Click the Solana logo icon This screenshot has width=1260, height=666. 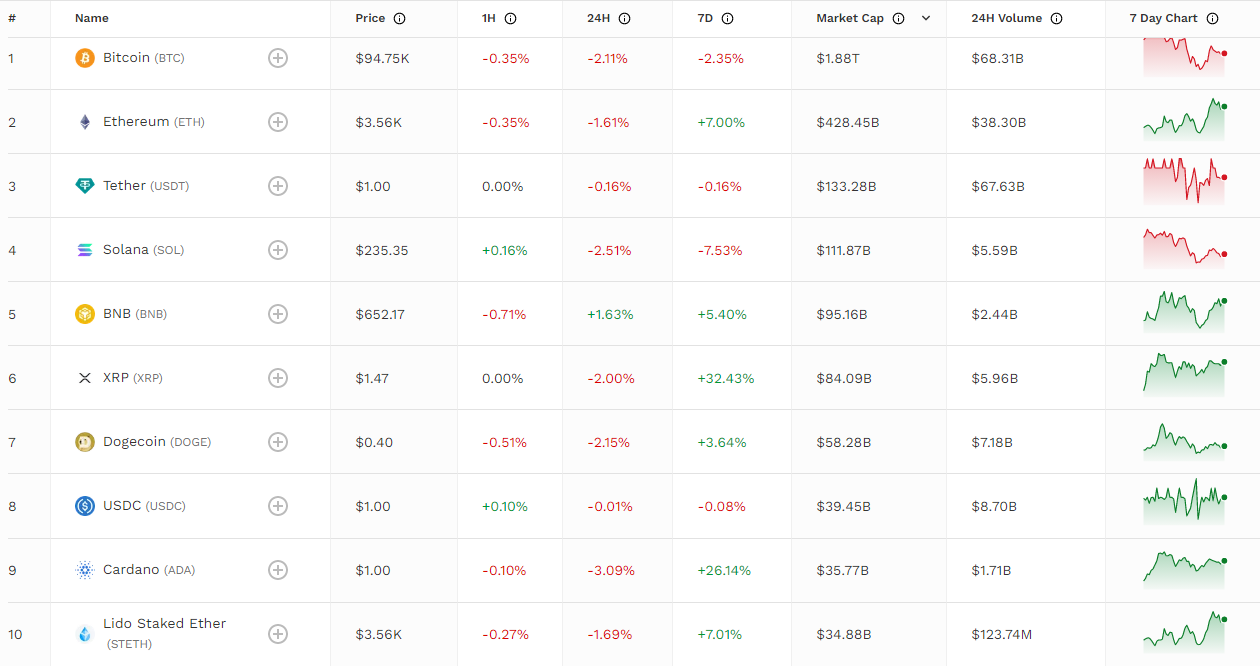(x=85, y=250)
